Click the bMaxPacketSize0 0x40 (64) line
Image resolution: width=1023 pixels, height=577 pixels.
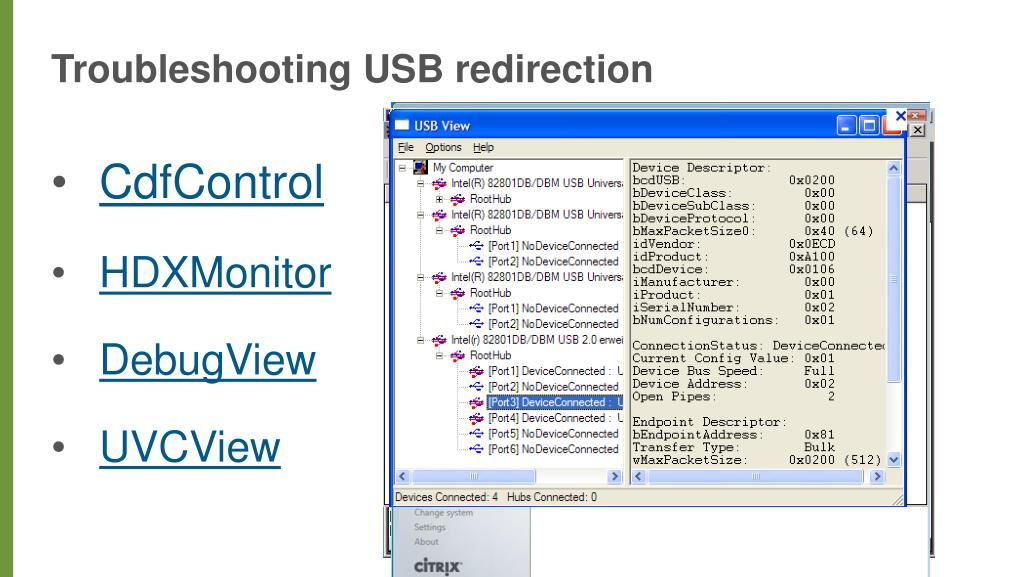(x=753, y=231)
